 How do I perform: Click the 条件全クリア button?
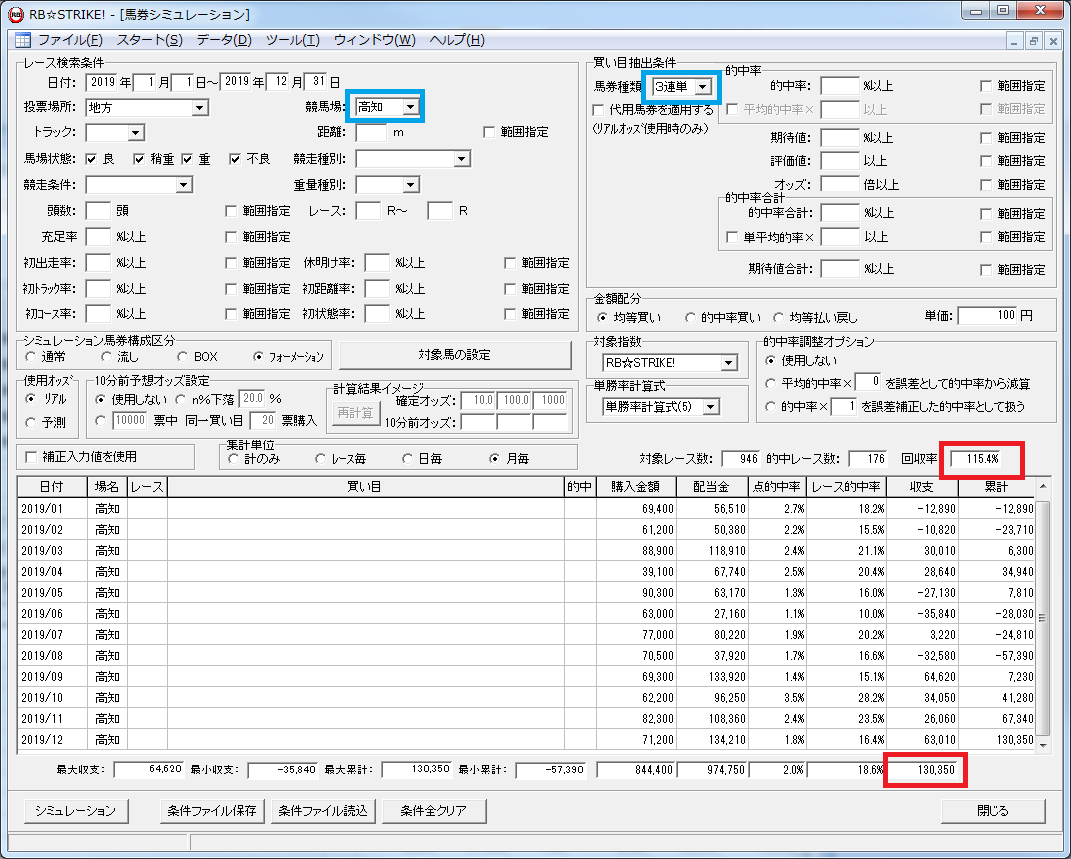point(434,811)
